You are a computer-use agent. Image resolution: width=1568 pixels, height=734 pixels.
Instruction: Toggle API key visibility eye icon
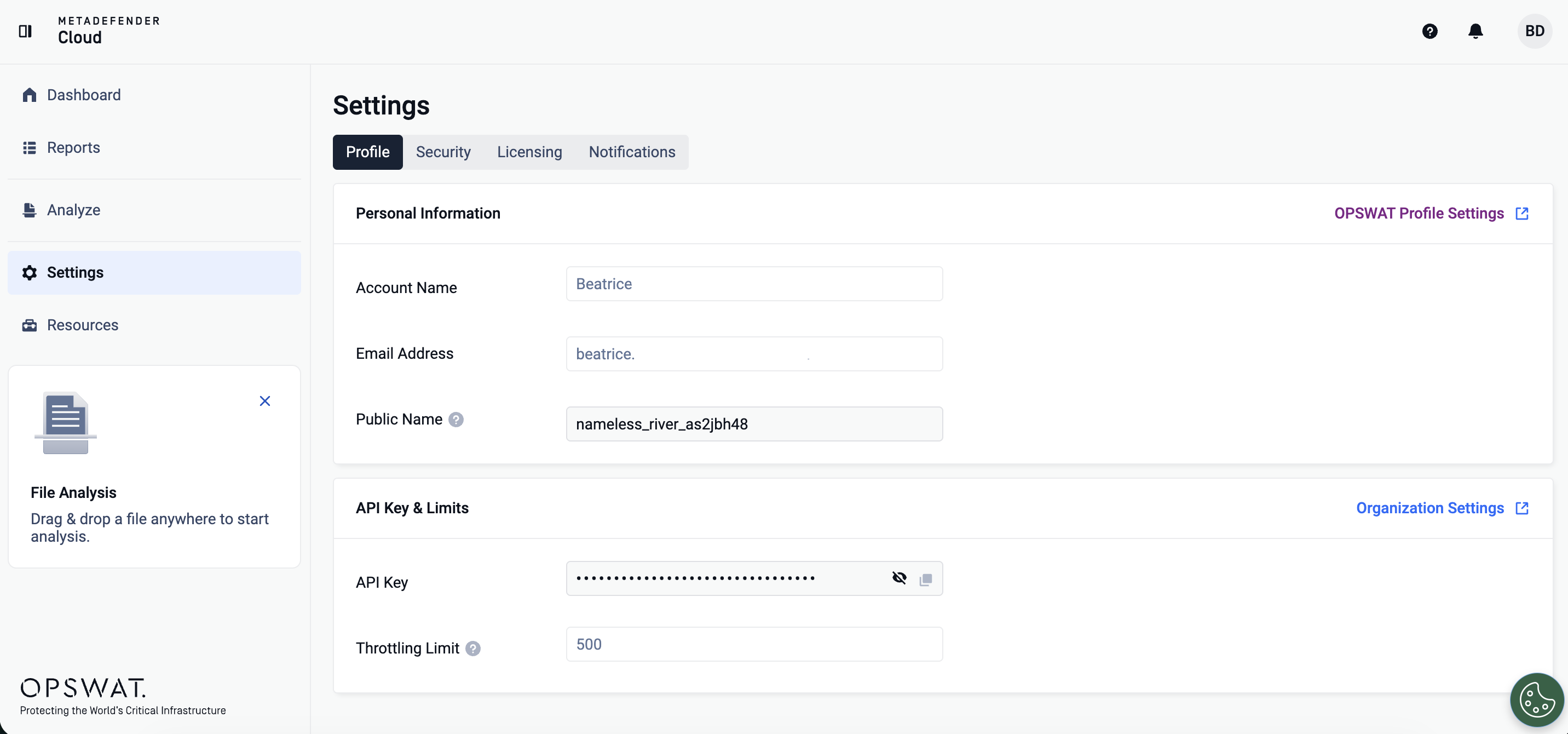point(899,578)
